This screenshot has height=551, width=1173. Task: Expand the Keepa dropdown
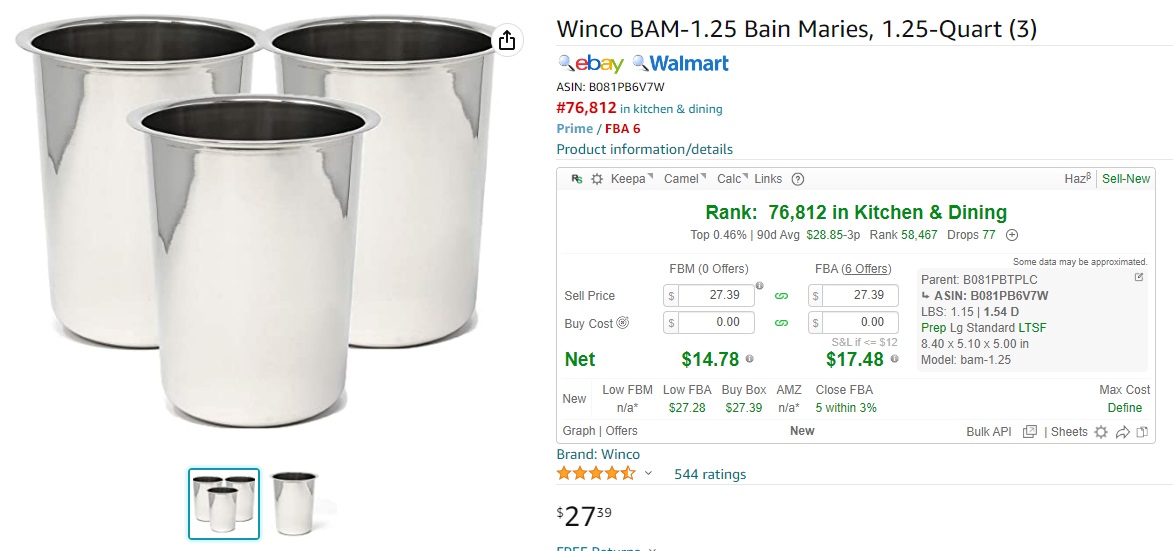[631, 179]
